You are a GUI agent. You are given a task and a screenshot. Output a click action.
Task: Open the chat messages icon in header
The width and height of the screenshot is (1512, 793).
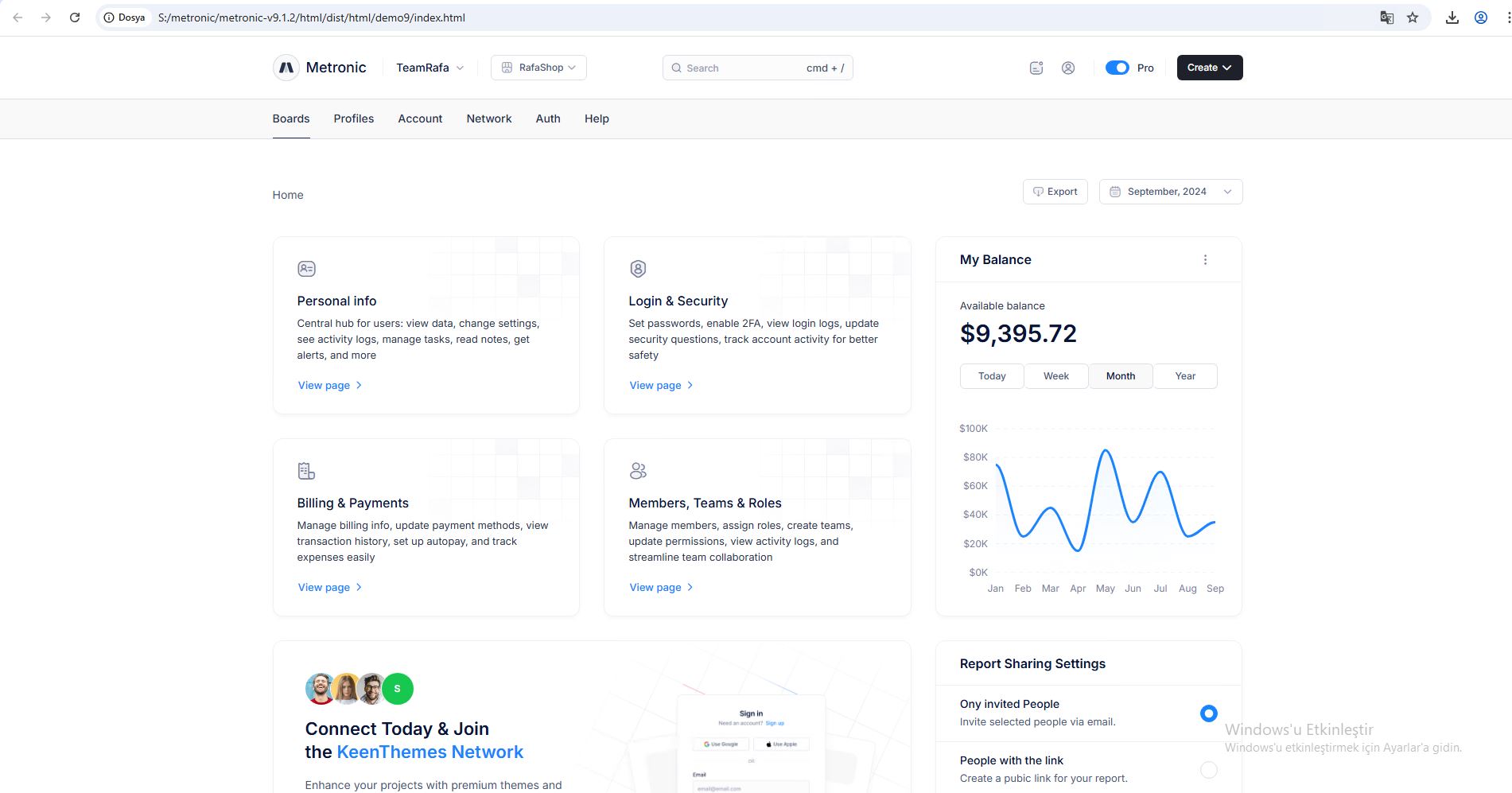[x=1036, y=68]
